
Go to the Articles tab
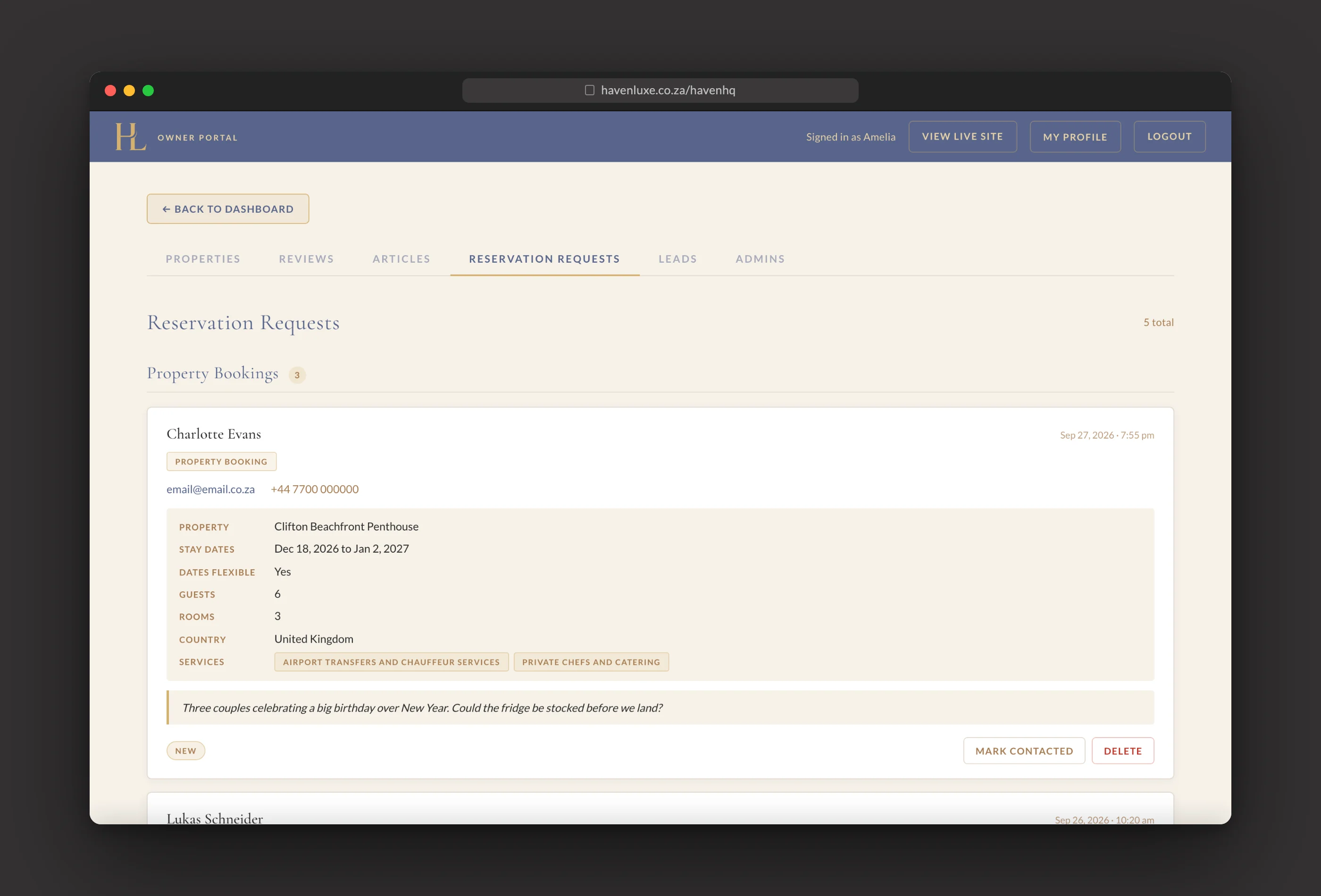point(401,259)
